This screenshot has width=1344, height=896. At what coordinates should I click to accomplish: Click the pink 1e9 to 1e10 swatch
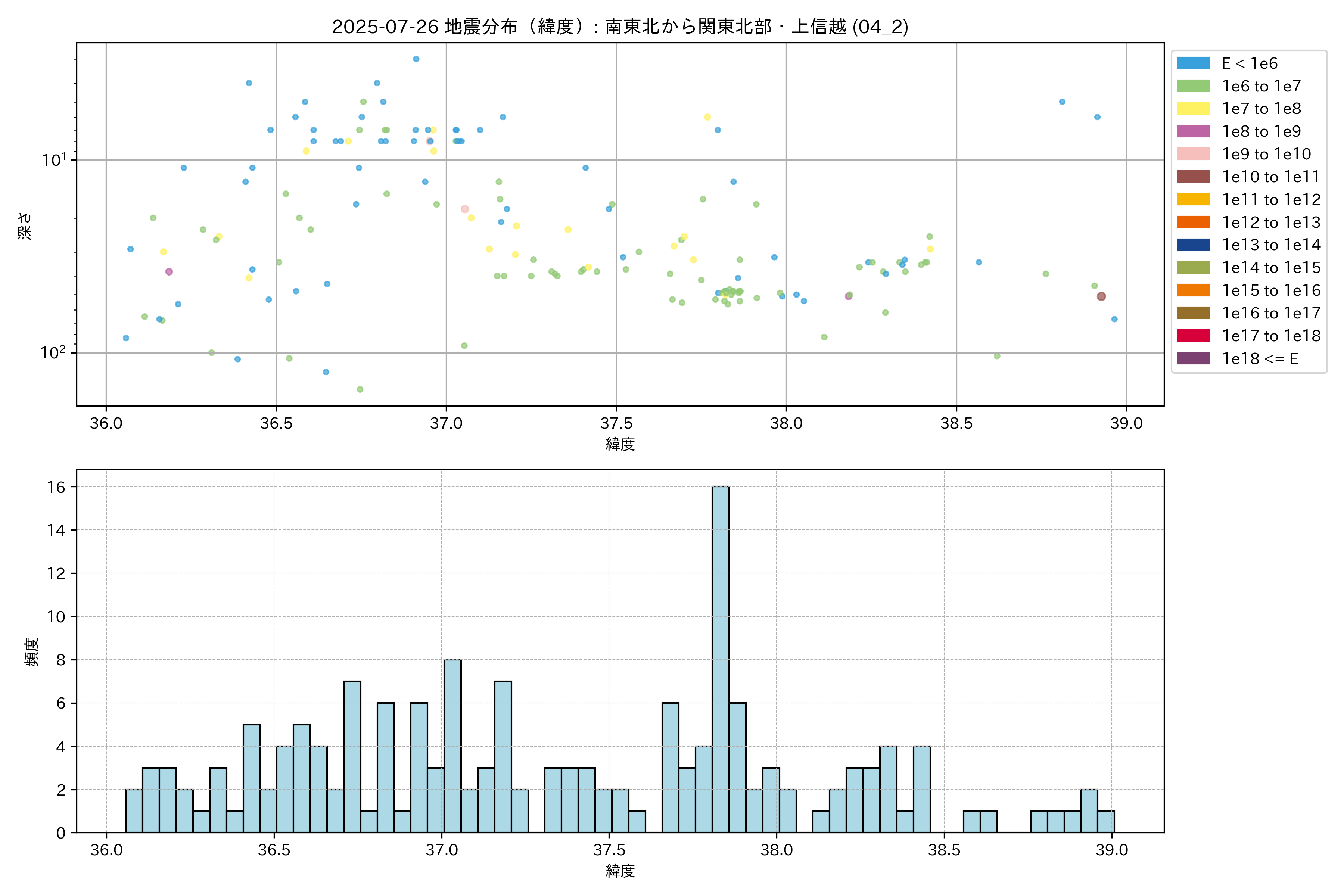pos(1192,154)
